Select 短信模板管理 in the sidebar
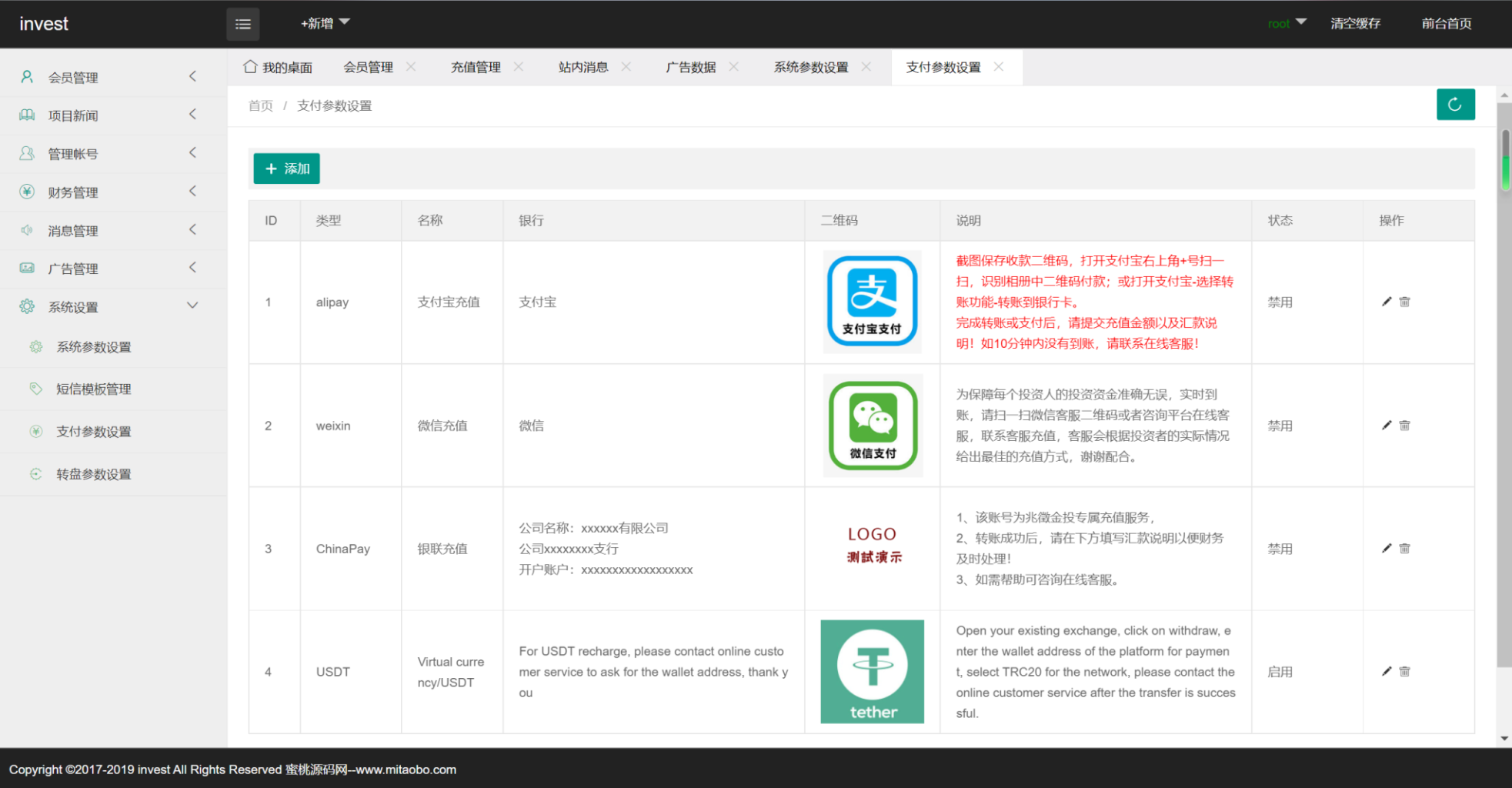 click(x=93, y=389)
